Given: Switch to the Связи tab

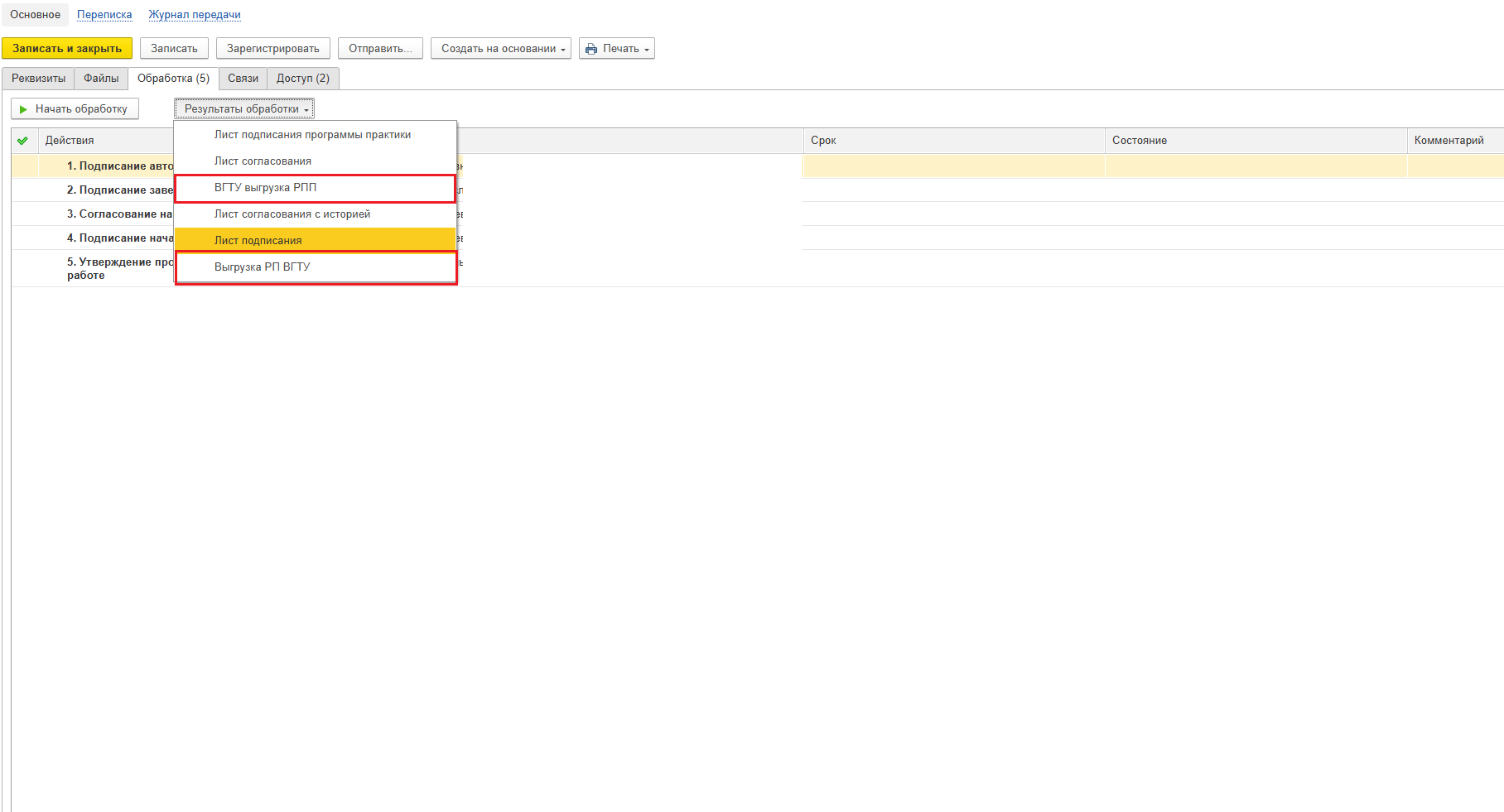Looking at the screenshot, I should tap(243, 79).
